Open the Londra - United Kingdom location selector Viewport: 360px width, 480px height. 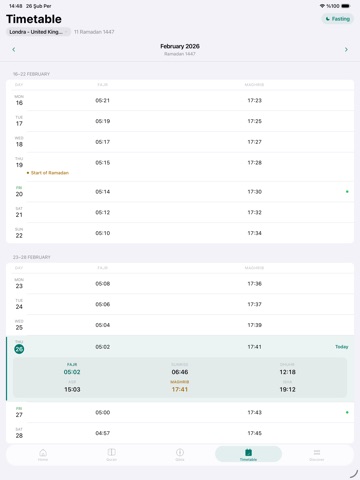pos(38,32)
